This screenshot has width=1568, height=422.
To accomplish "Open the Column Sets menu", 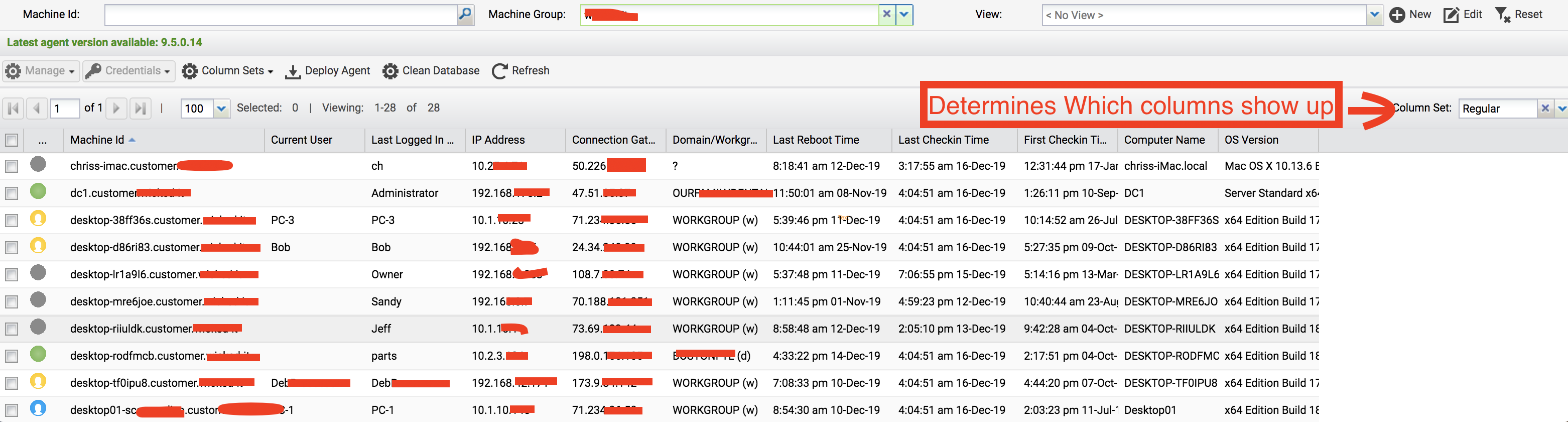I will (x=228, y=71).
